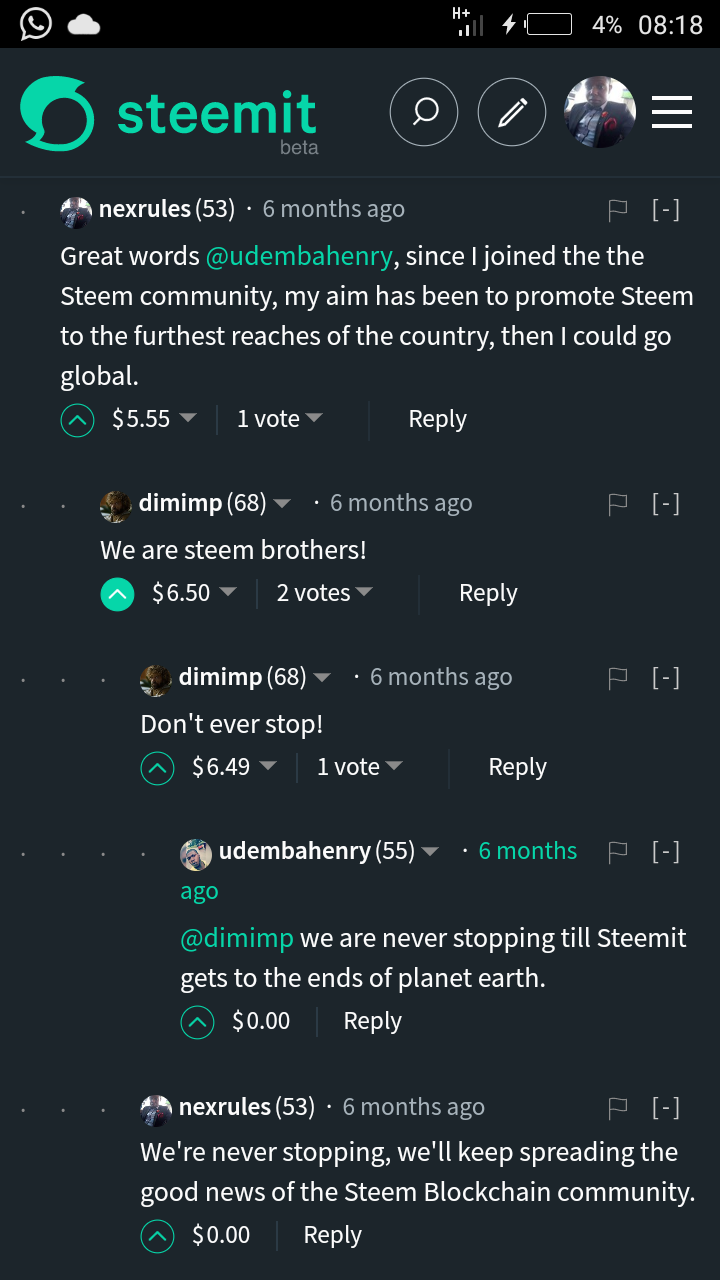Image resolution: width=720 pixels, height=1280 pixels.
Task: Reply to 'We are steem brothers!' comment
Action: [x=488, y=593]
